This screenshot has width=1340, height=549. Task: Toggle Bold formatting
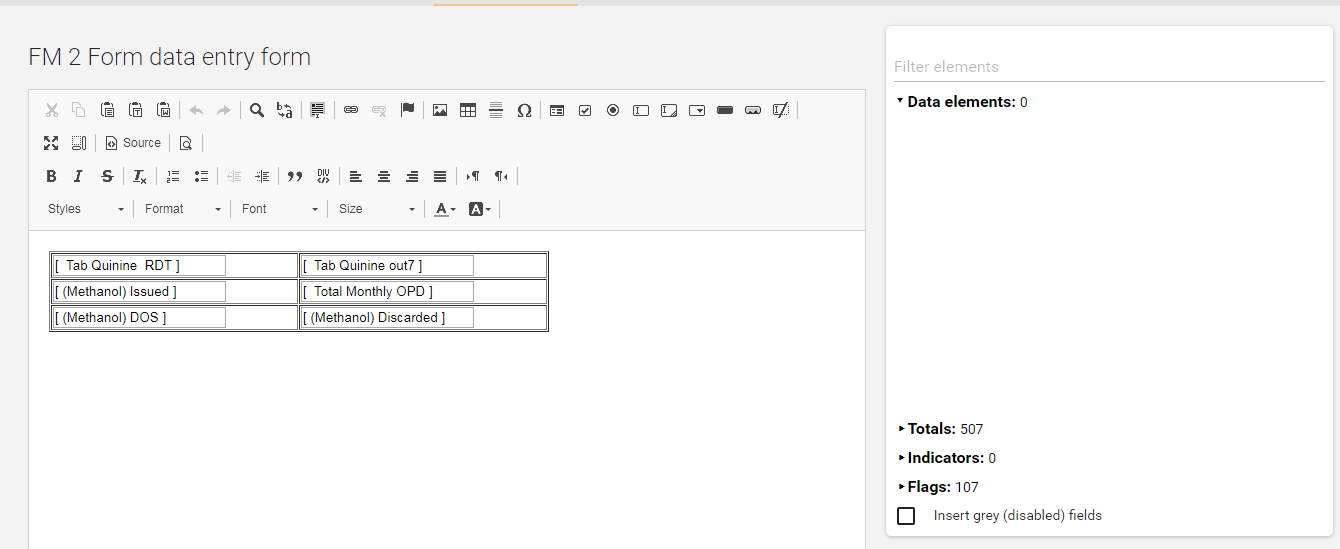(51, 176)
